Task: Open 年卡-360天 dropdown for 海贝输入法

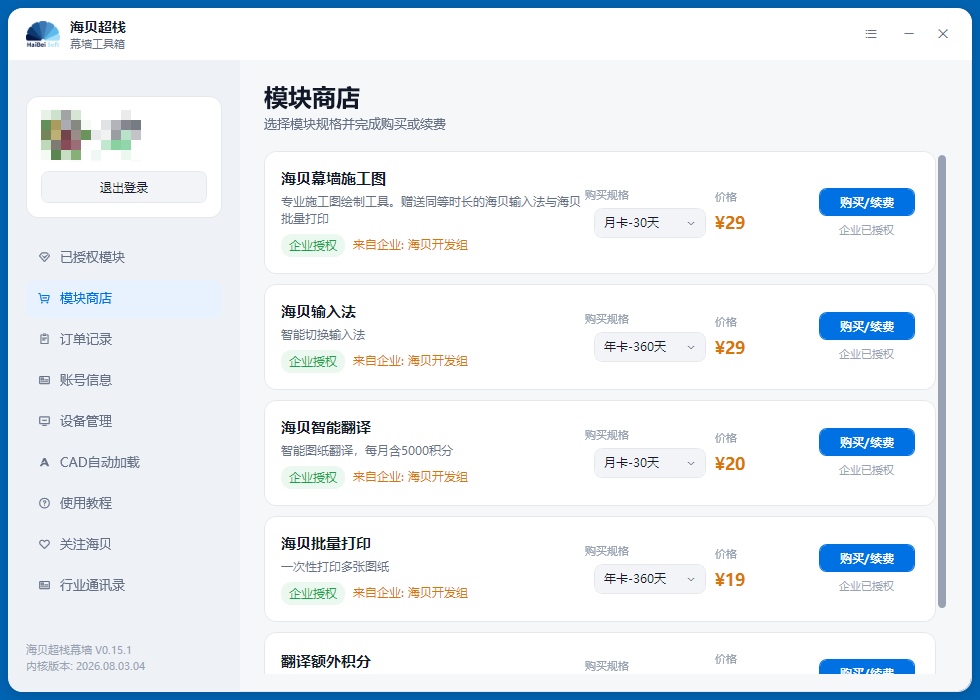Action: tap(649, 347)
